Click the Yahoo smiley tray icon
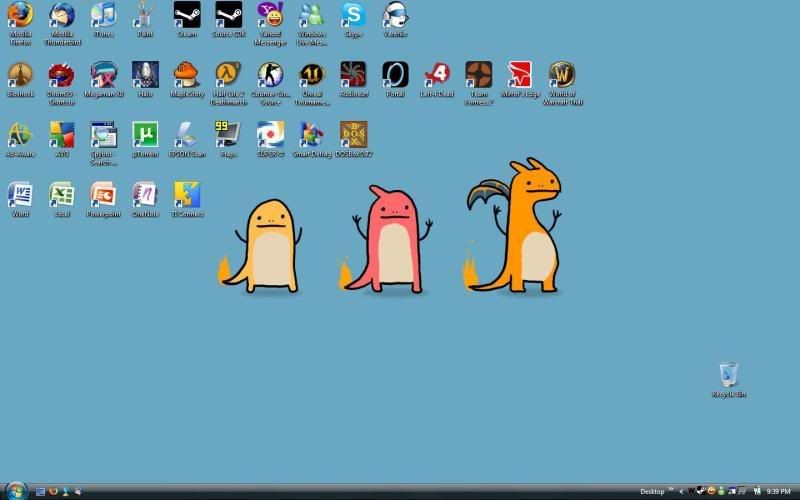 pos(711,491)
